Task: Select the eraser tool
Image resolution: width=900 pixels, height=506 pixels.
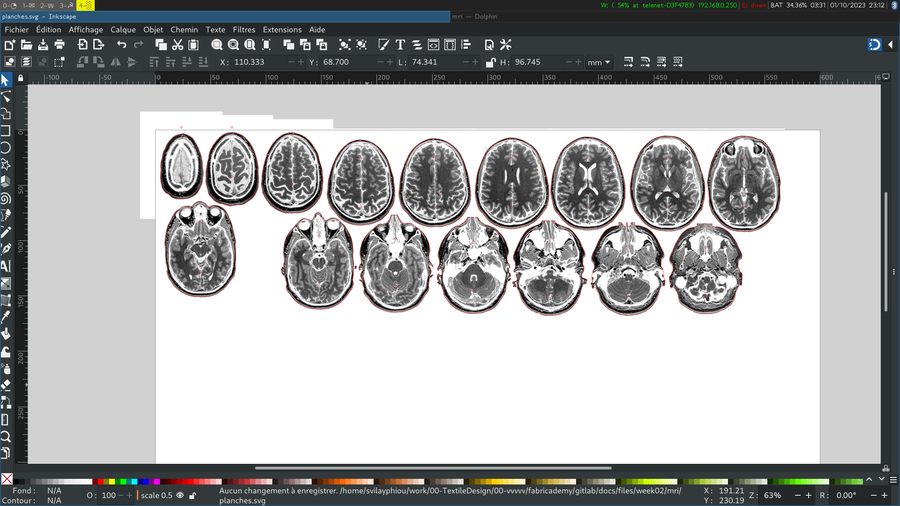Action: (6, 385)
